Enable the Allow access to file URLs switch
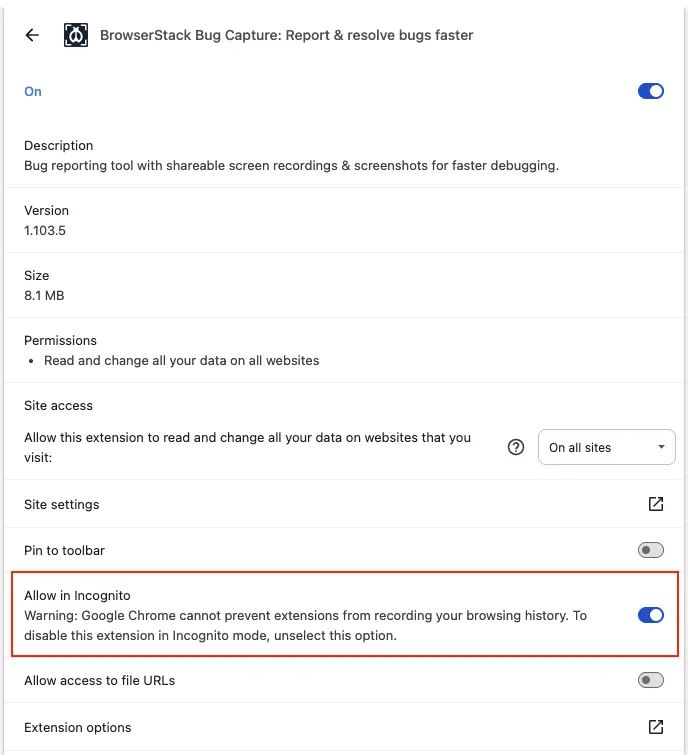This screenshot has width=688, height=755. pos(650,680)
